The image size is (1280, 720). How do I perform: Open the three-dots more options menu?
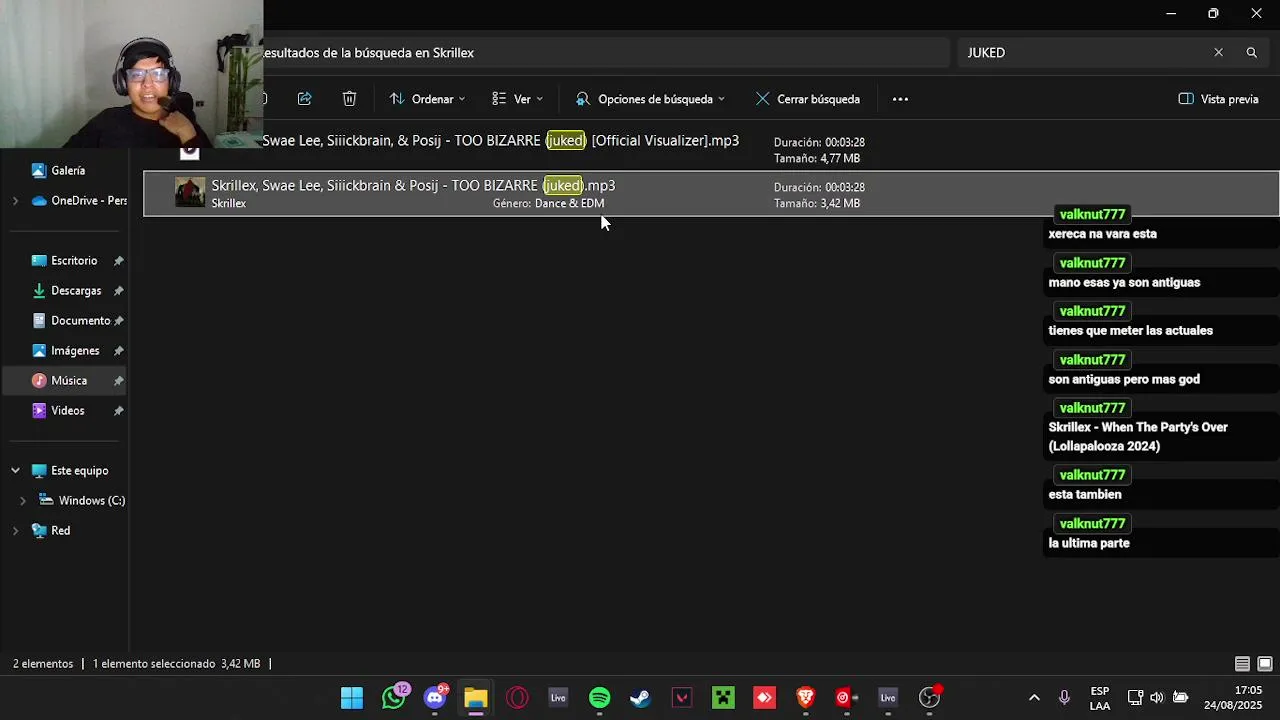point(900,99)
